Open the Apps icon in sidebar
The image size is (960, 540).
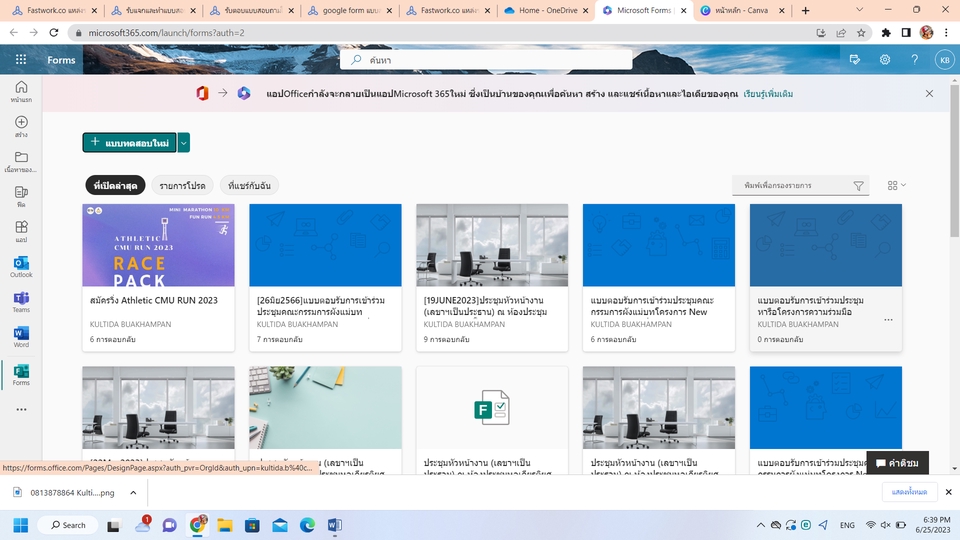click(21, 231)
